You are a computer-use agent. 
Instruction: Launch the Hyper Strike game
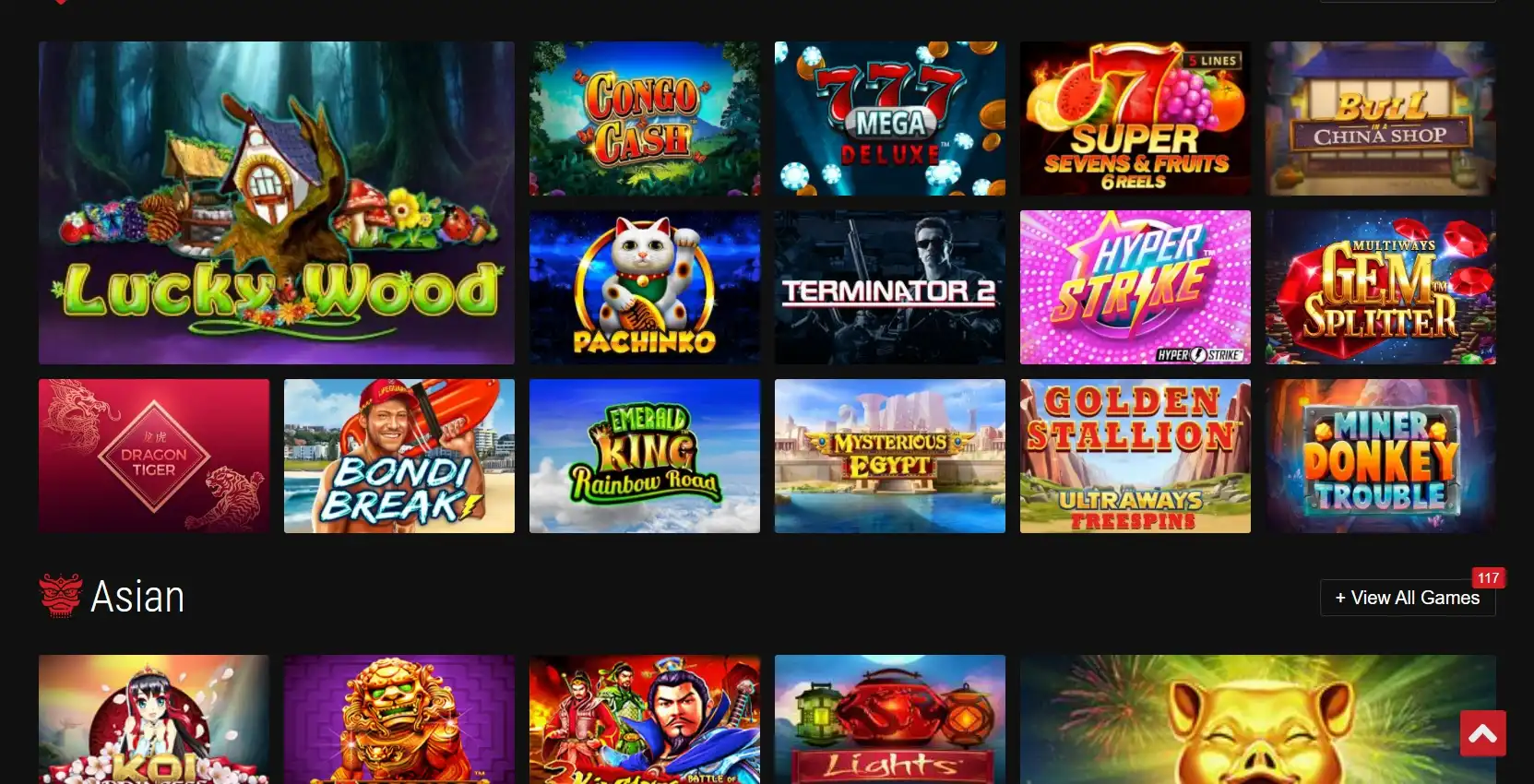[1136, 287]
